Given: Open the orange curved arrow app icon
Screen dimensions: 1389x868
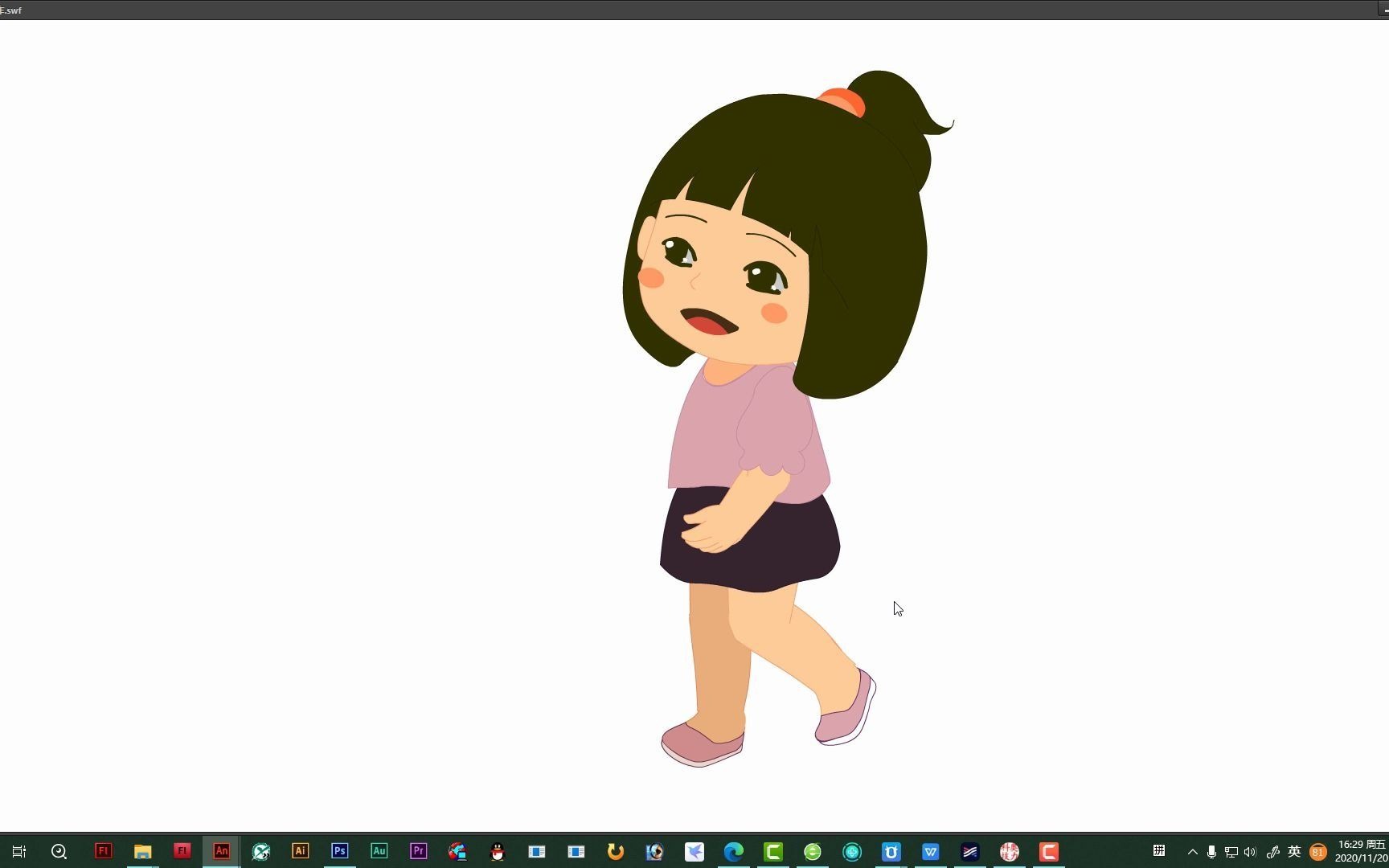Looking at the screenshot, I should tap(615, 851).
